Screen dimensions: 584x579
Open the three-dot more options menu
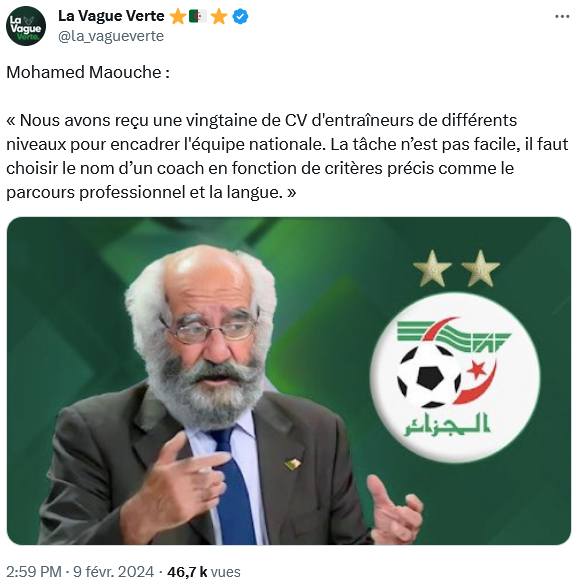[x=562, y=17]
